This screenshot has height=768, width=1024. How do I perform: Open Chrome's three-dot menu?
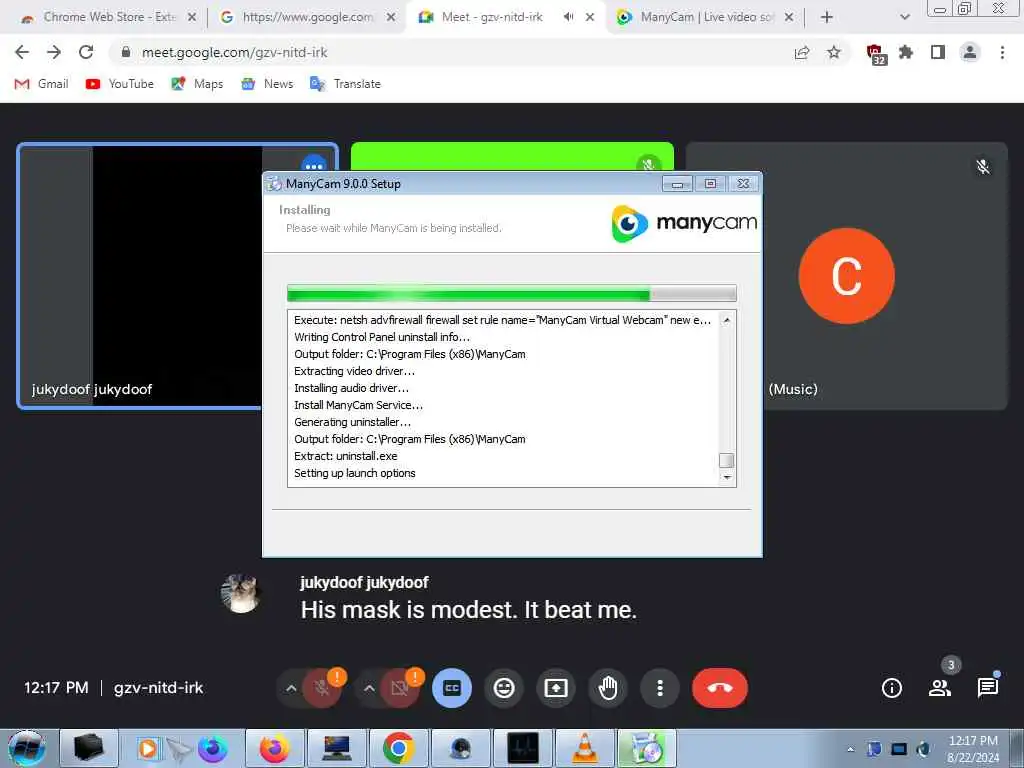coord(1002,52)
